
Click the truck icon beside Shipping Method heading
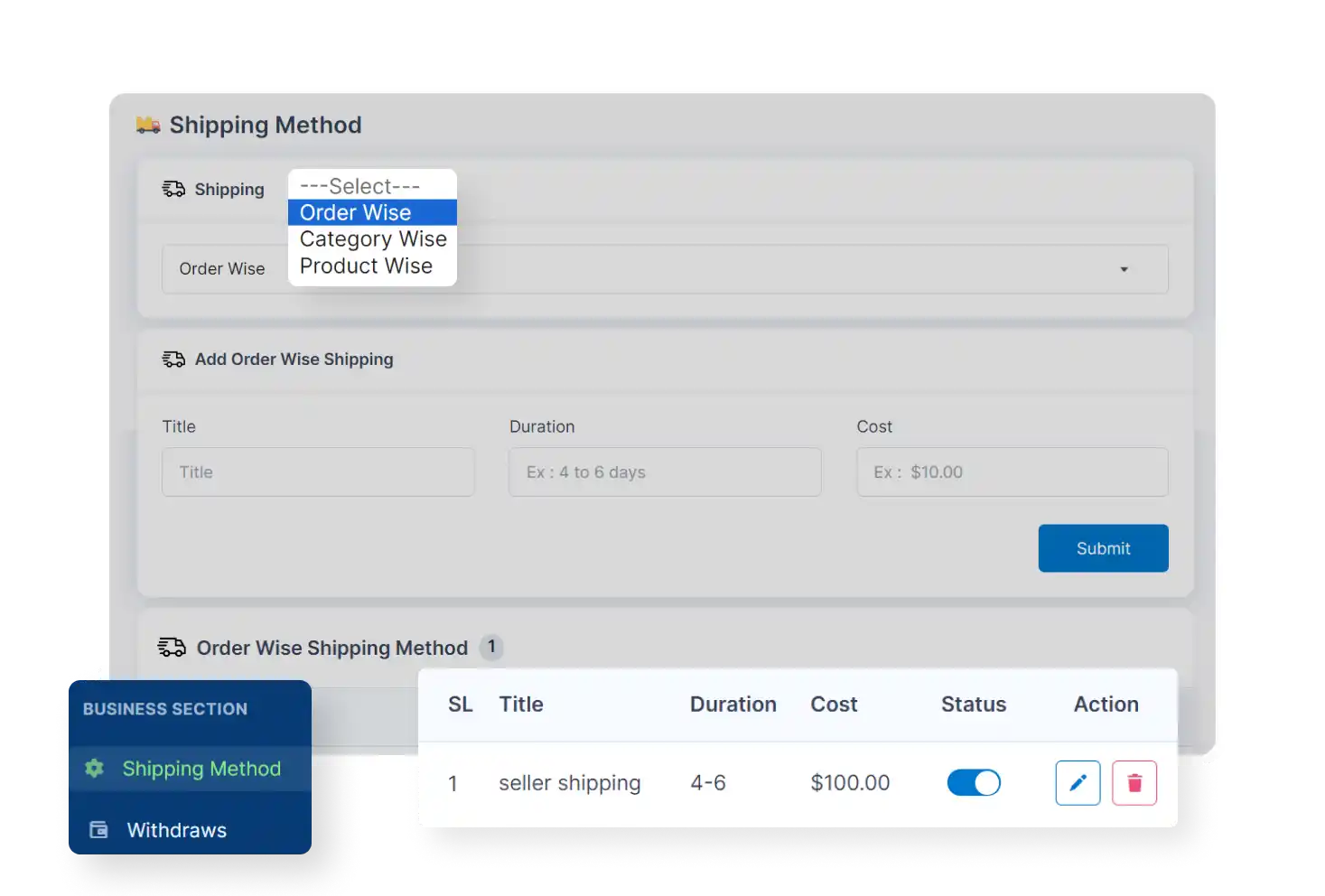(147, 125)
